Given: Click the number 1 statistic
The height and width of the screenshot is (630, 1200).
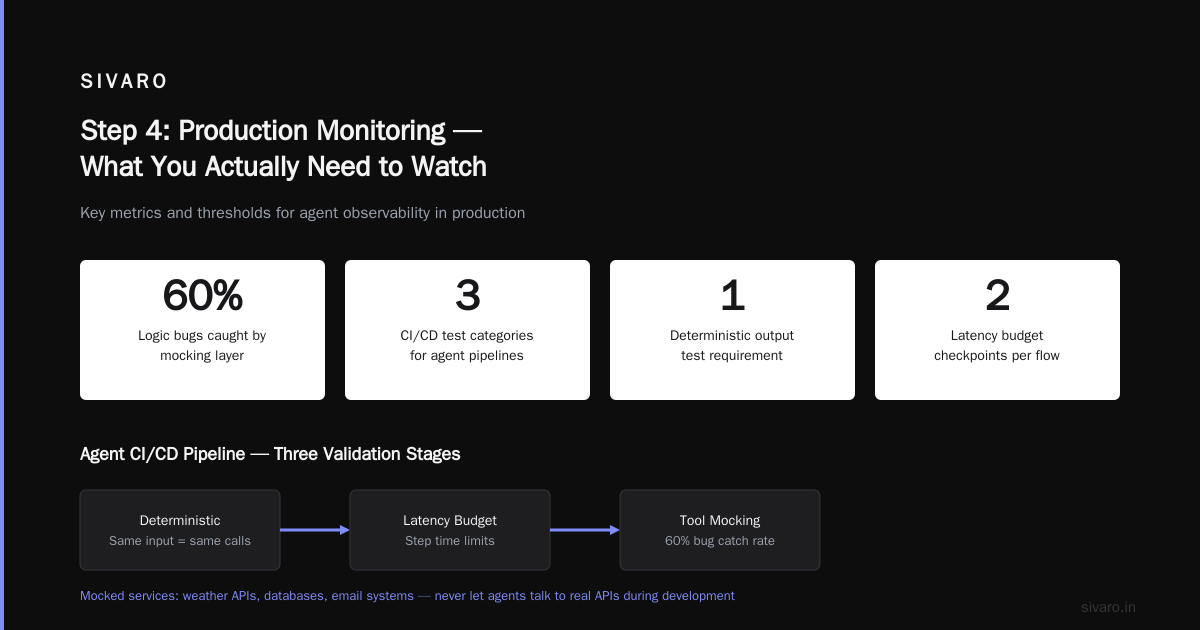Looking at the screenshot, I should coord(732,296).
